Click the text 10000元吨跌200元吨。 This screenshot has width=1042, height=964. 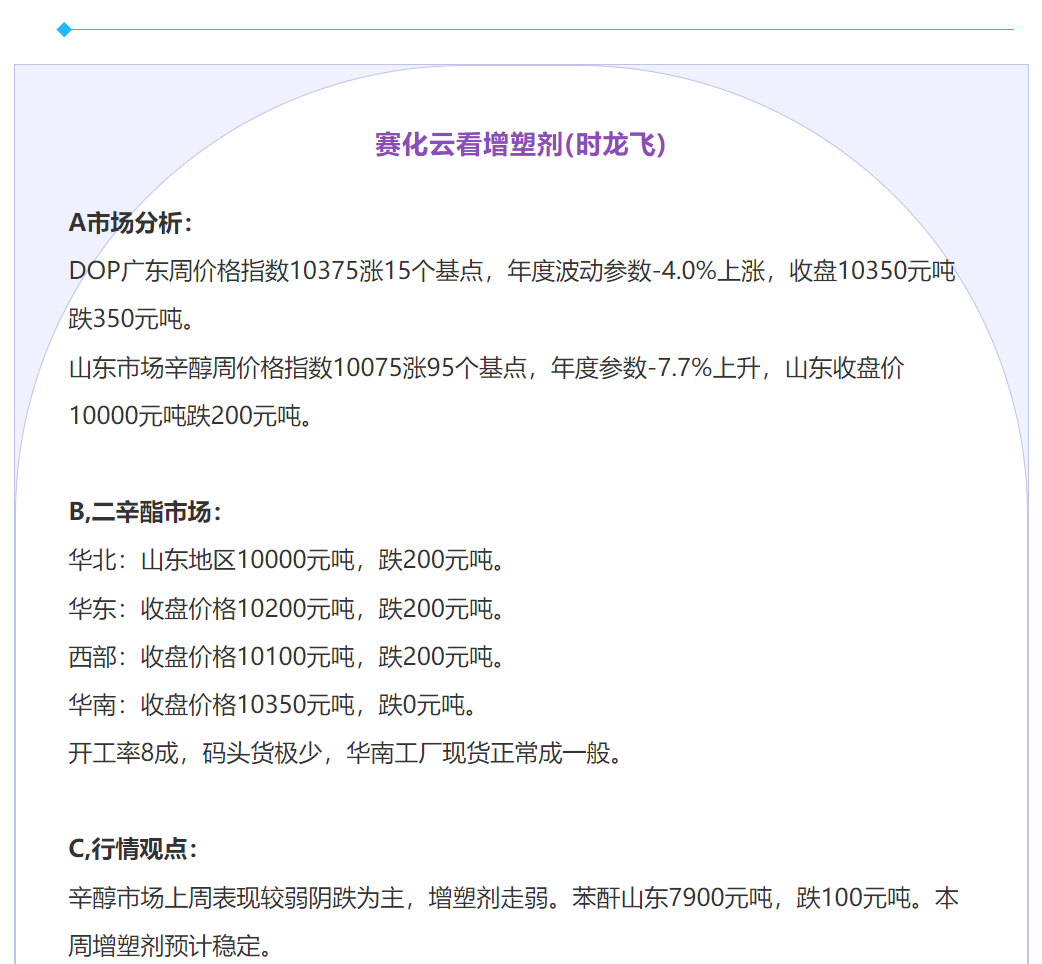(191, 416)
